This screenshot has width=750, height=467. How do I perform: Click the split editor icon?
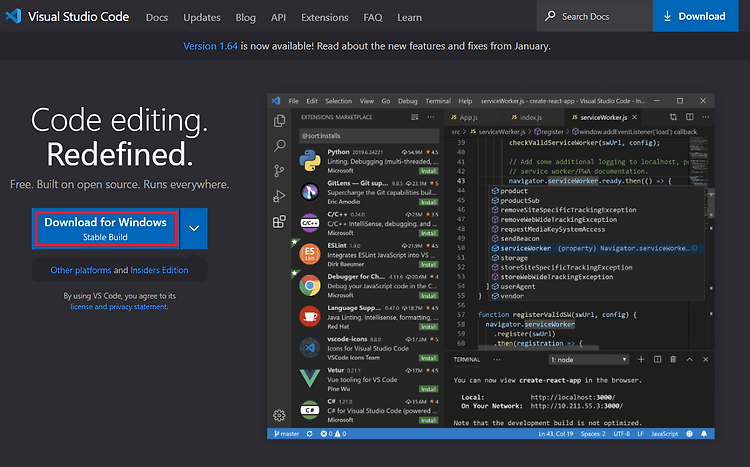[x=690, y=117]
